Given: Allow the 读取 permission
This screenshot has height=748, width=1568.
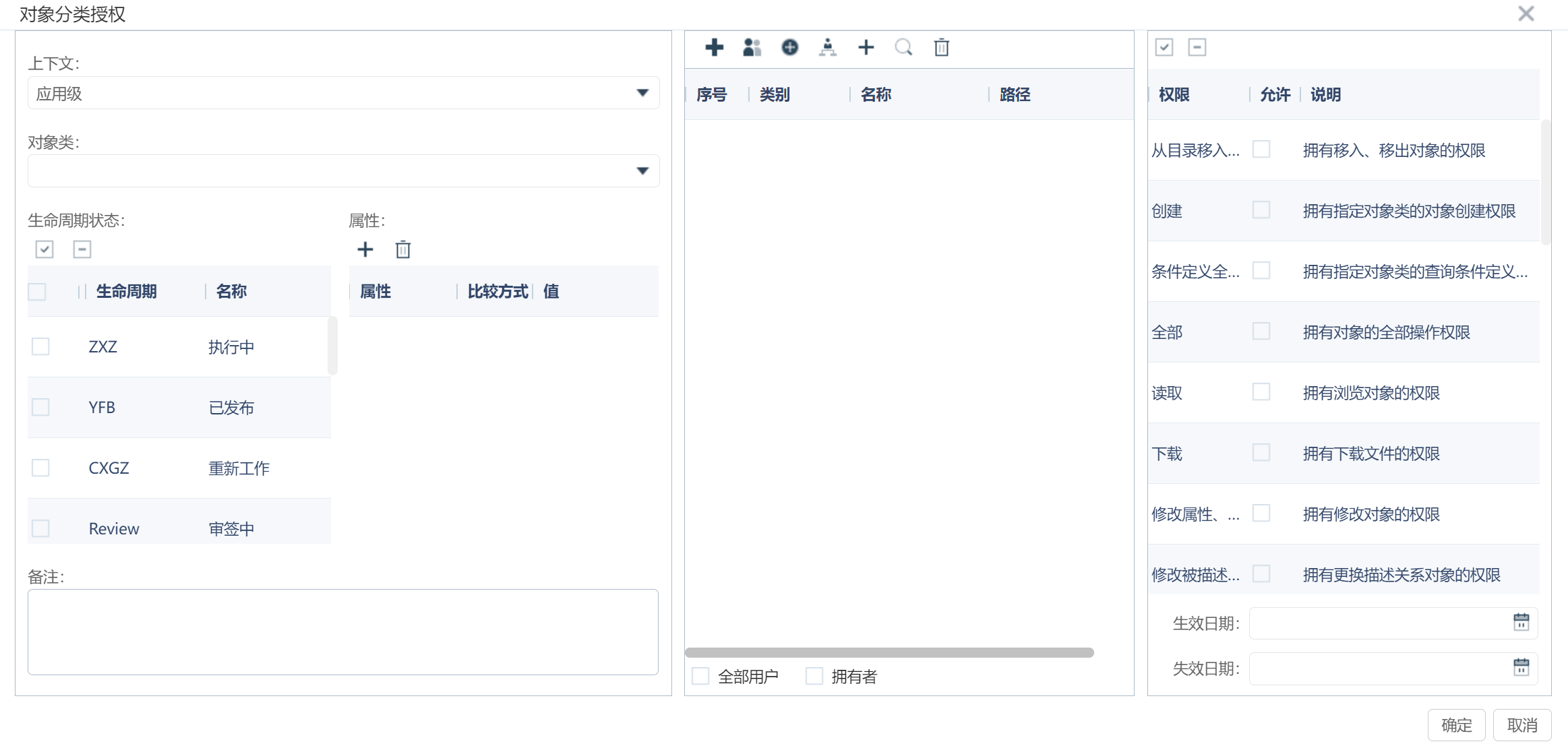Looking at the screenshot, I should pos(1261,392).
